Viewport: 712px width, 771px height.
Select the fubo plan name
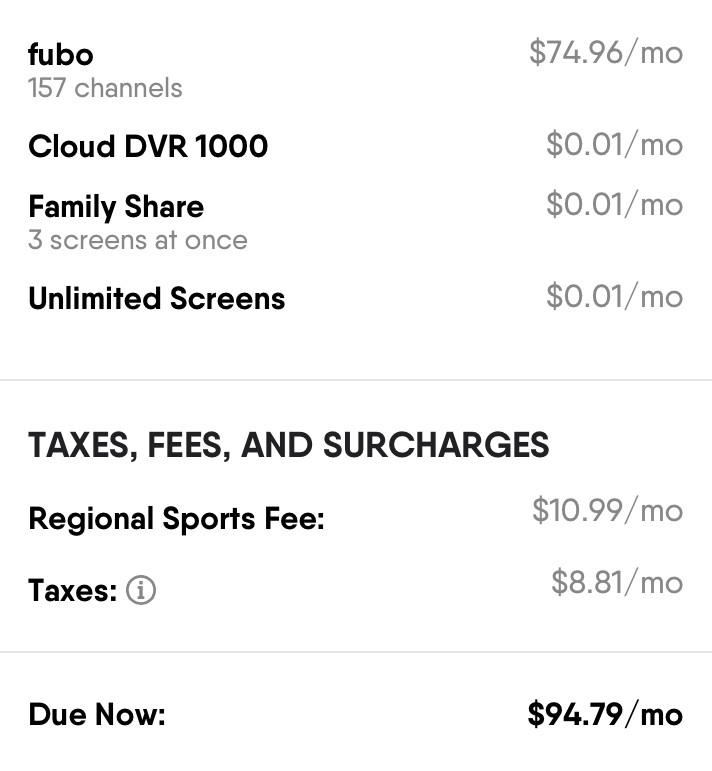click(x=60, y=54)
